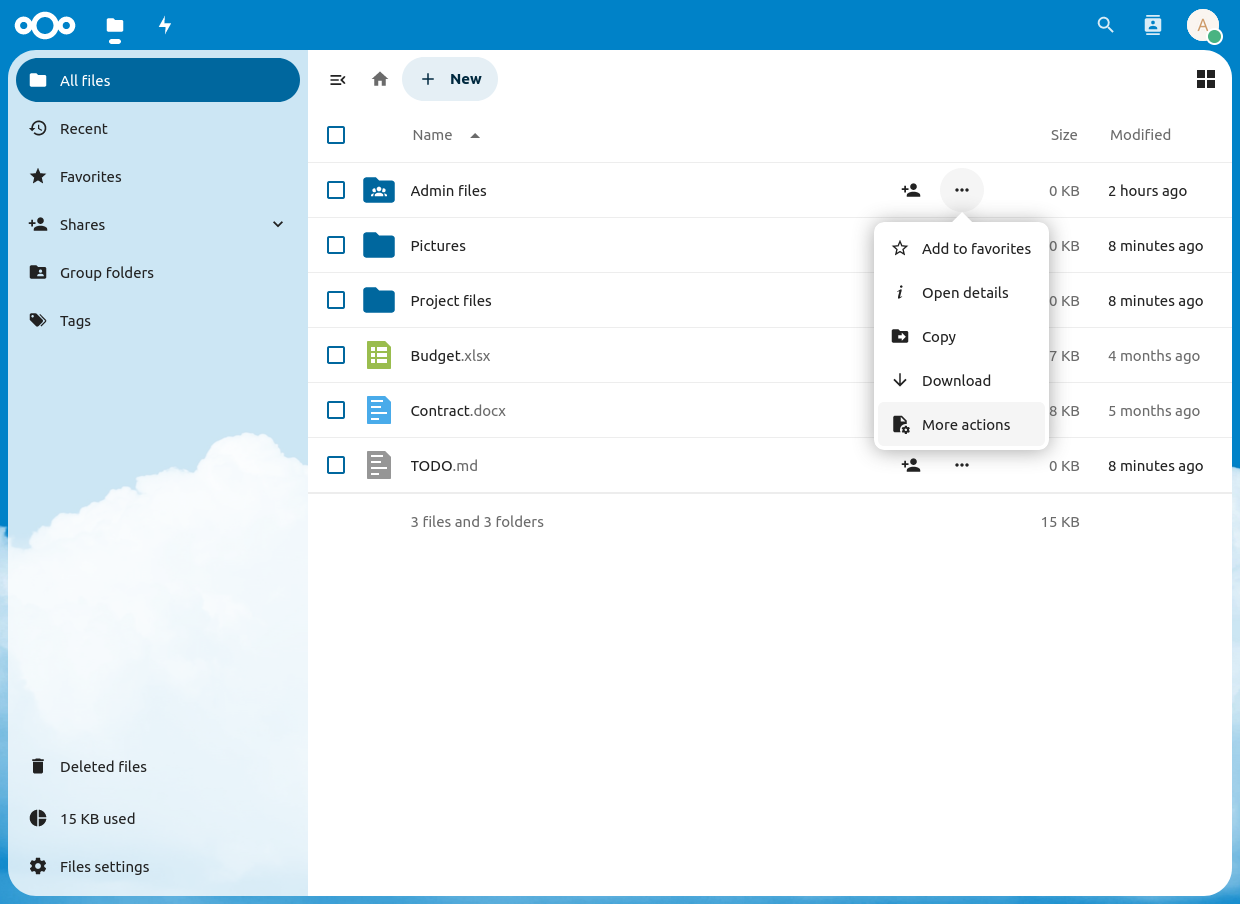
Task: Open three-dots actions menu for TODO.md
Action: pos(962,465)
